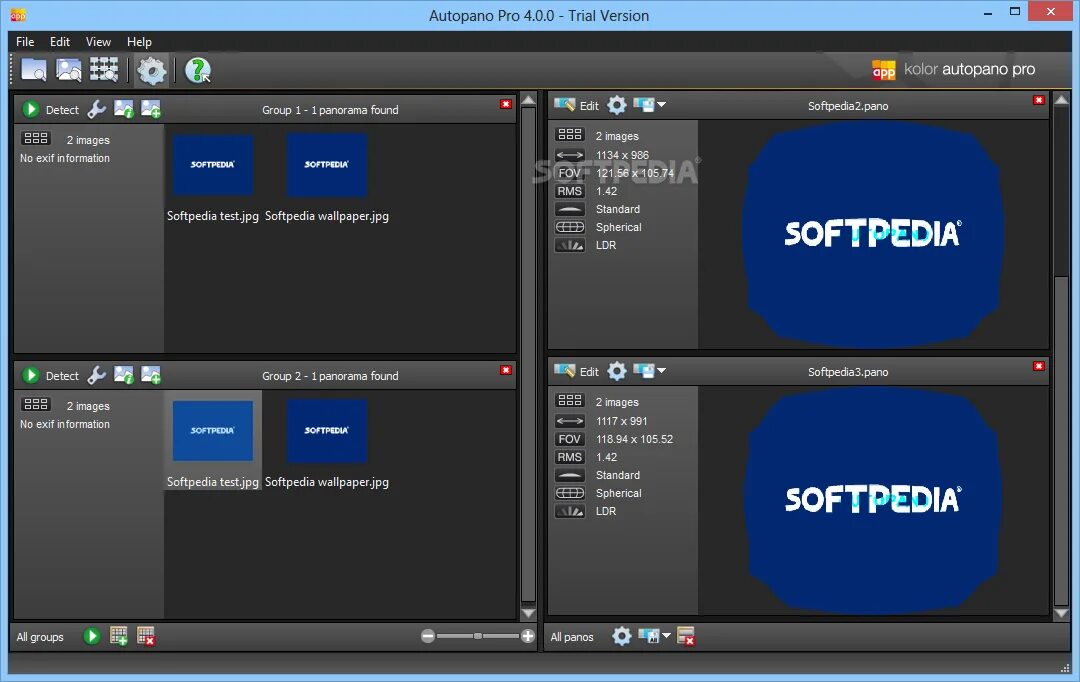1080x682 pixels.
Task: Click All groups remove groups icon
Action: (x=145, y=636)
